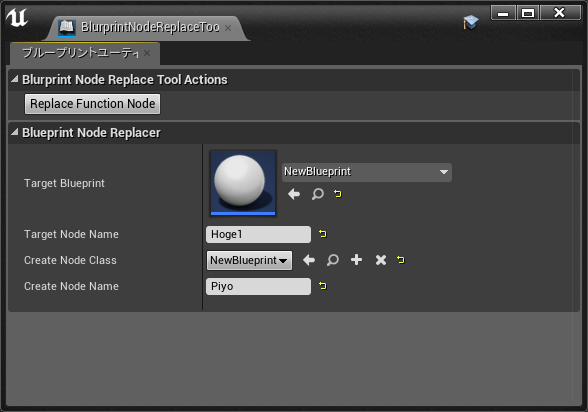This screenshot has height=412, width=588.
Task: Collapse the Blueprint Node Replacer section
Action: (15, 132)
